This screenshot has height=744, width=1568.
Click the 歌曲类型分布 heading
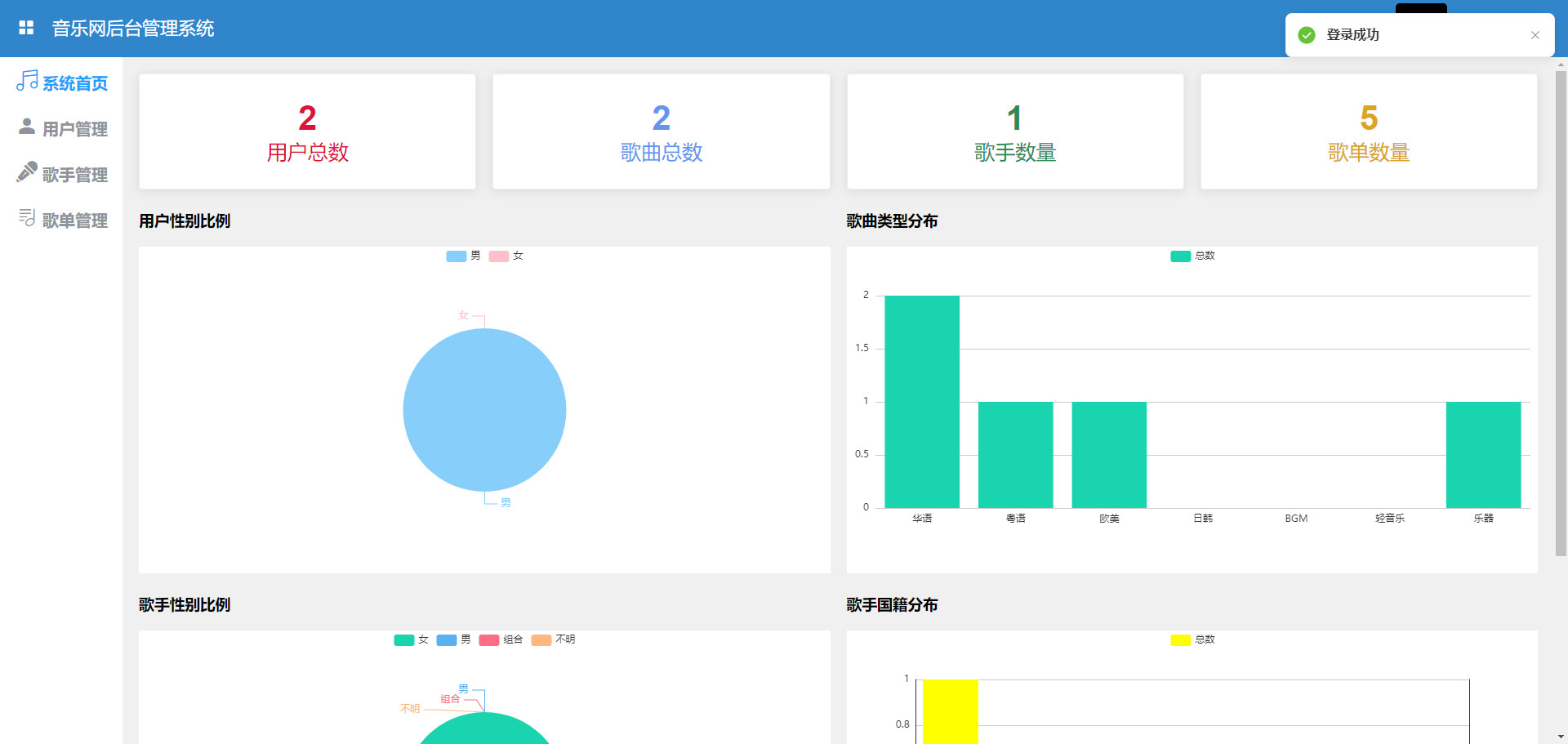tap(892, 221)
